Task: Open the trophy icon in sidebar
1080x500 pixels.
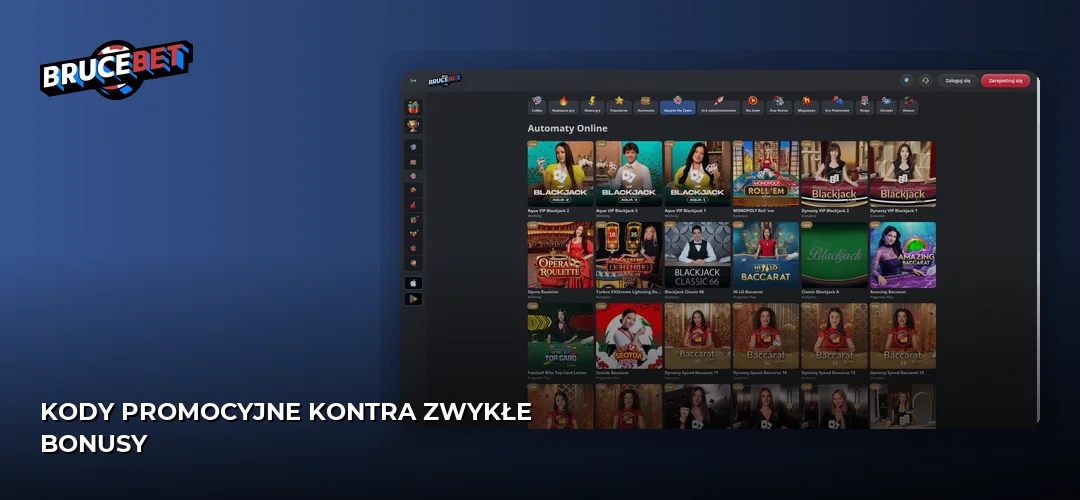Action: pyautogui.click(x=413, y=126)
